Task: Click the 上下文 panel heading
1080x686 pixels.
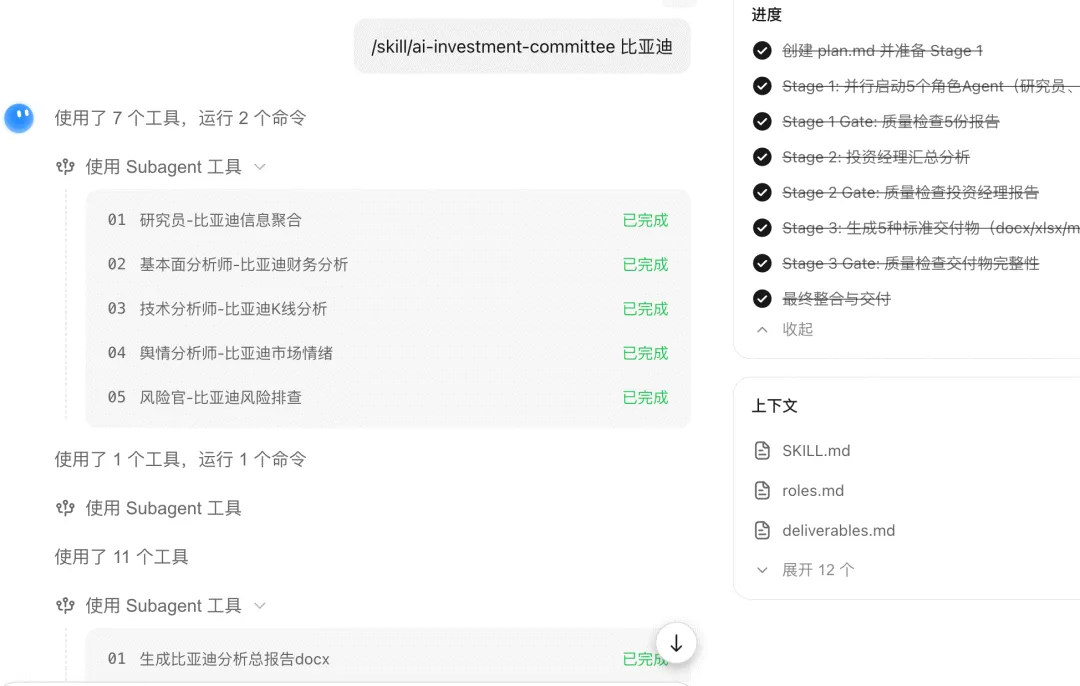Action: coord(774,406)
